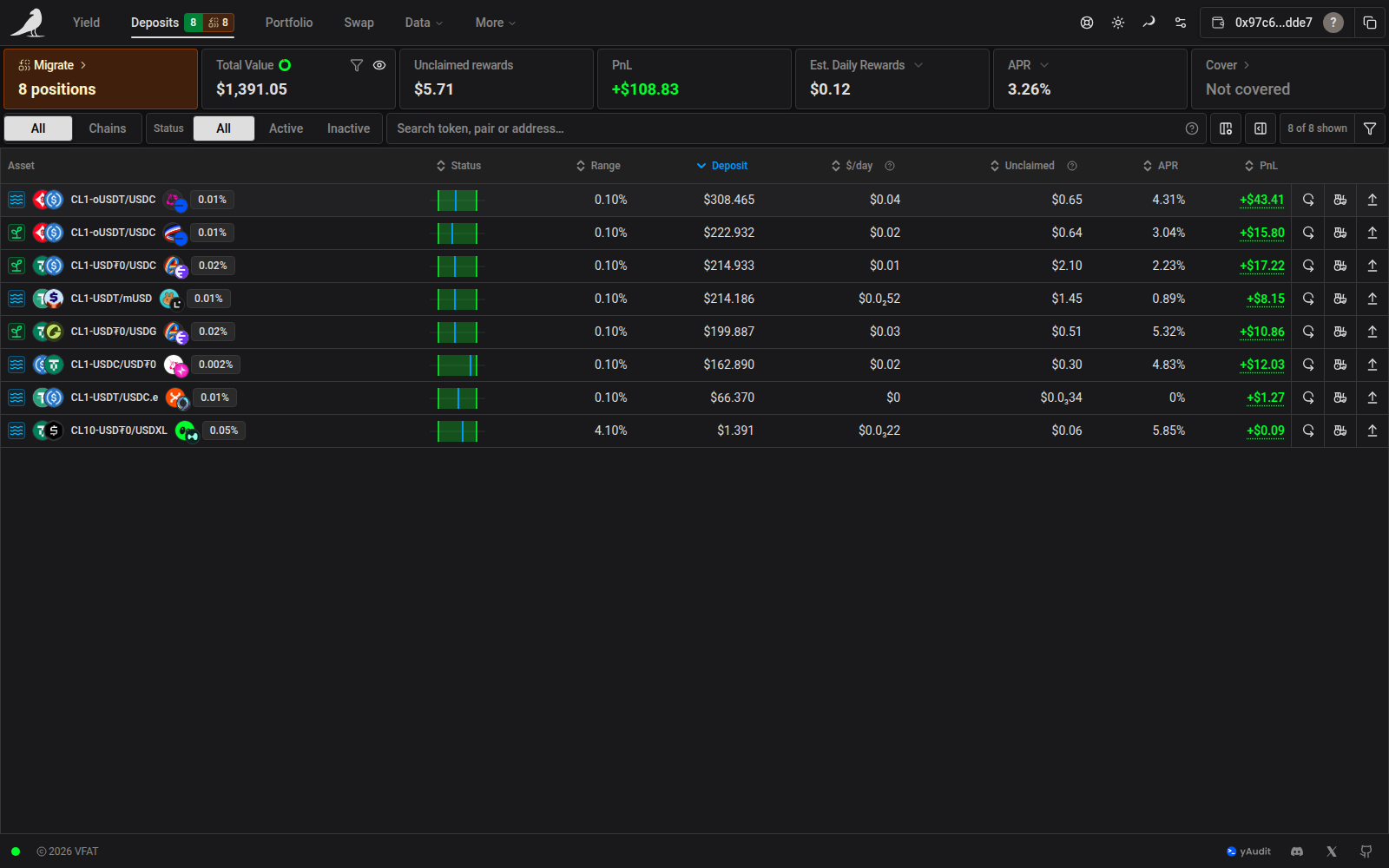Open the Cover link

tap(1228, 65)
